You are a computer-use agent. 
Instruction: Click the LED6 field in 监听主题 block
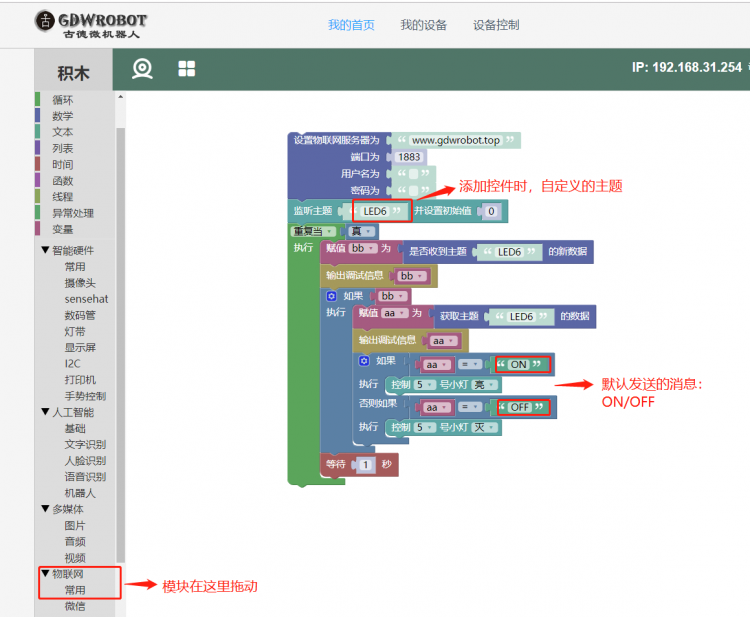(375, 211)
